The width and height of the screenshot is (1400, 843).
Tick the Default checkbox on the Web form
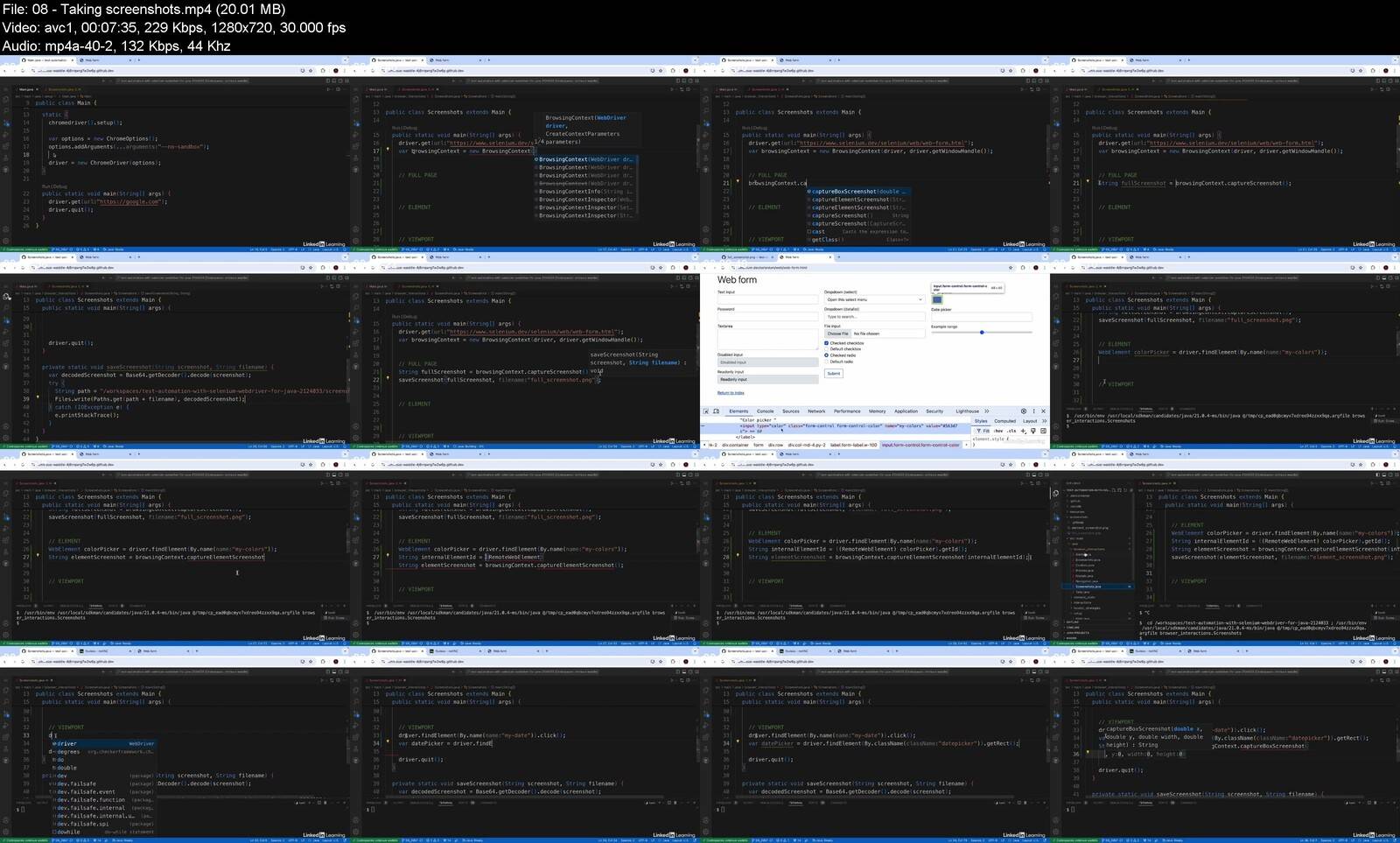826,349
